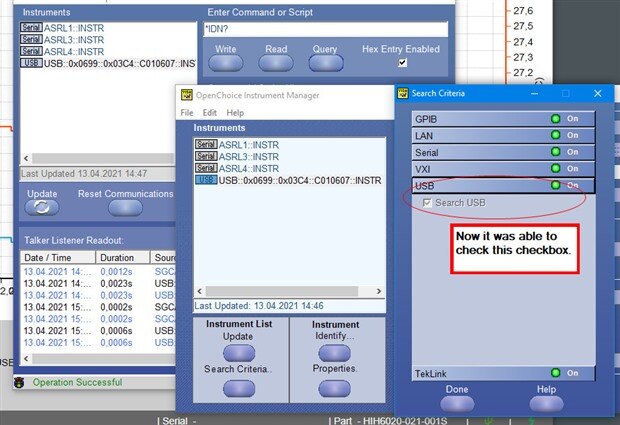Click the Instrument Identify button

coord(335,353)
